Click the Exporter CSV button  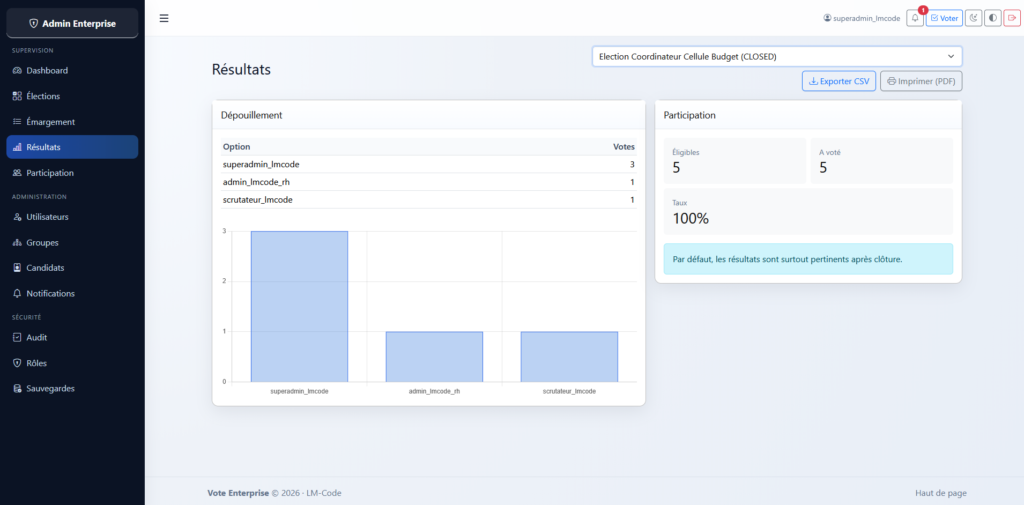(838, 81)
